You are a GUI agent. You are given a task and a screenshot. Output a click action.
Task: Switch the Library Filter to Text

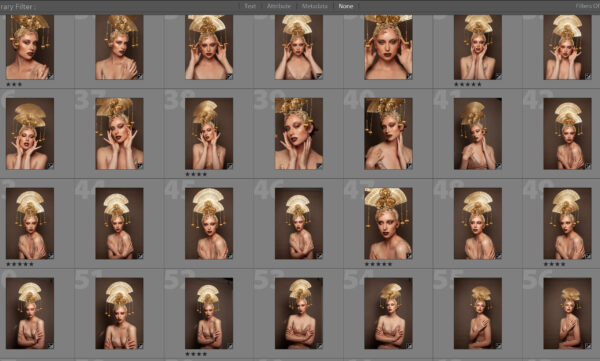[x=250, y=6]
